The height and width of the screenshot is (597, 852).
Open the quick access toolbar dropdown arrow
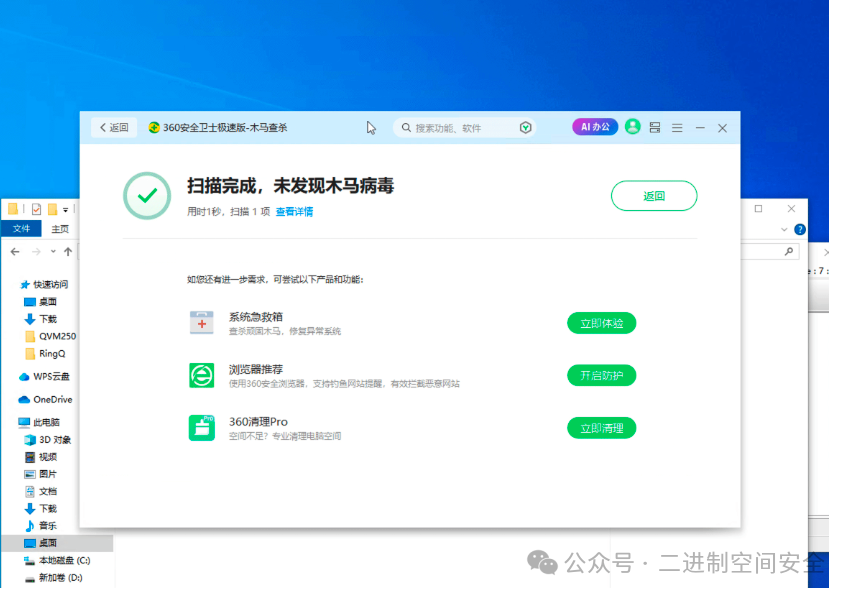(x=65, y=210)
